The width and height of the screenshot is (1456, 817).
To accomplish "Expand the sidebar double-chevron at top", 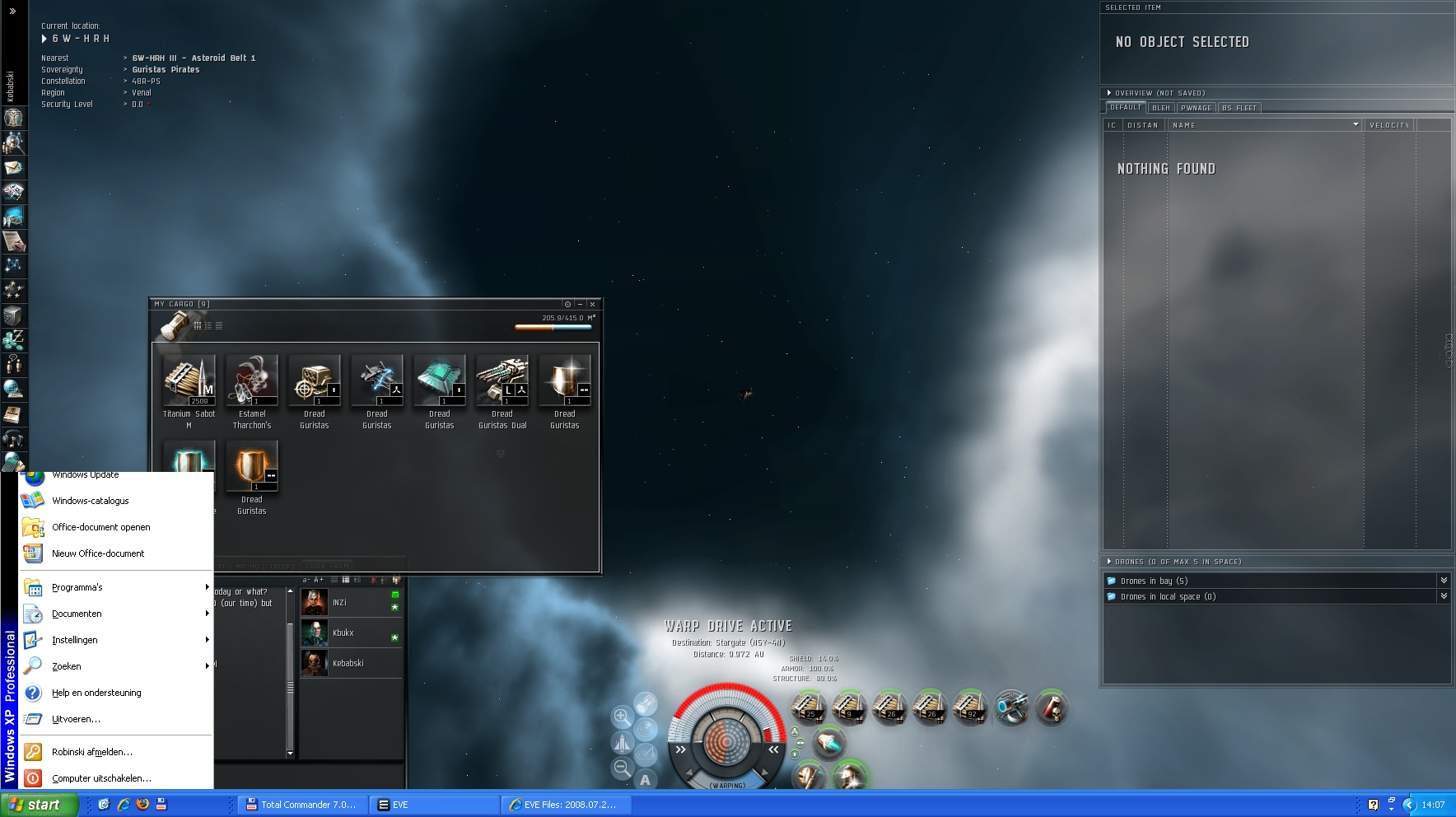I will coord(12,12).
